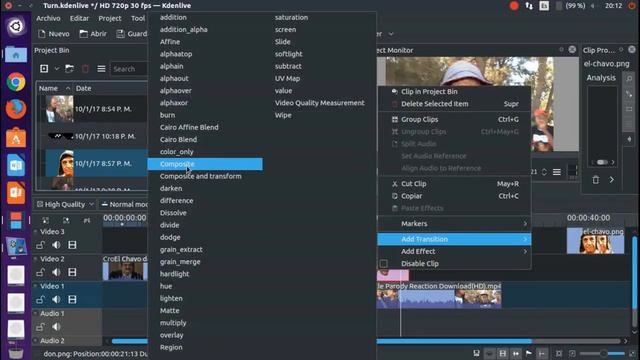Open the Word app from the dock
This screenshot has height=360, width=640.
coord(16,165)
